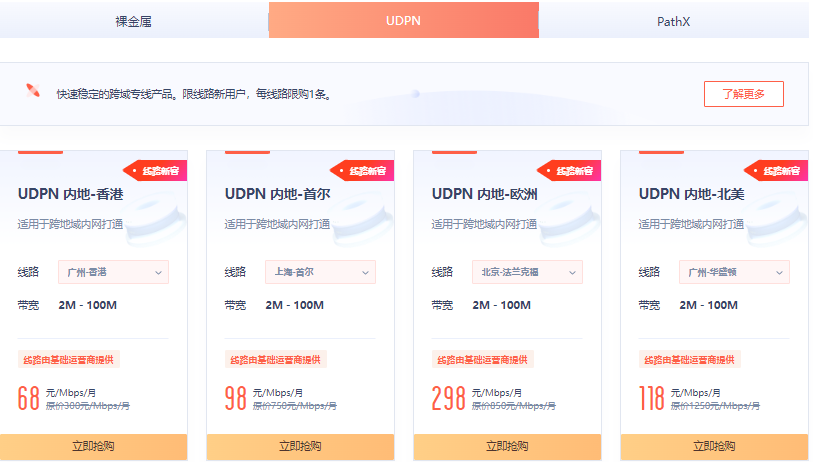Click the 线路由基础运营商提供 tag on the 内地-欧洲 card

[x=482, y=359]
